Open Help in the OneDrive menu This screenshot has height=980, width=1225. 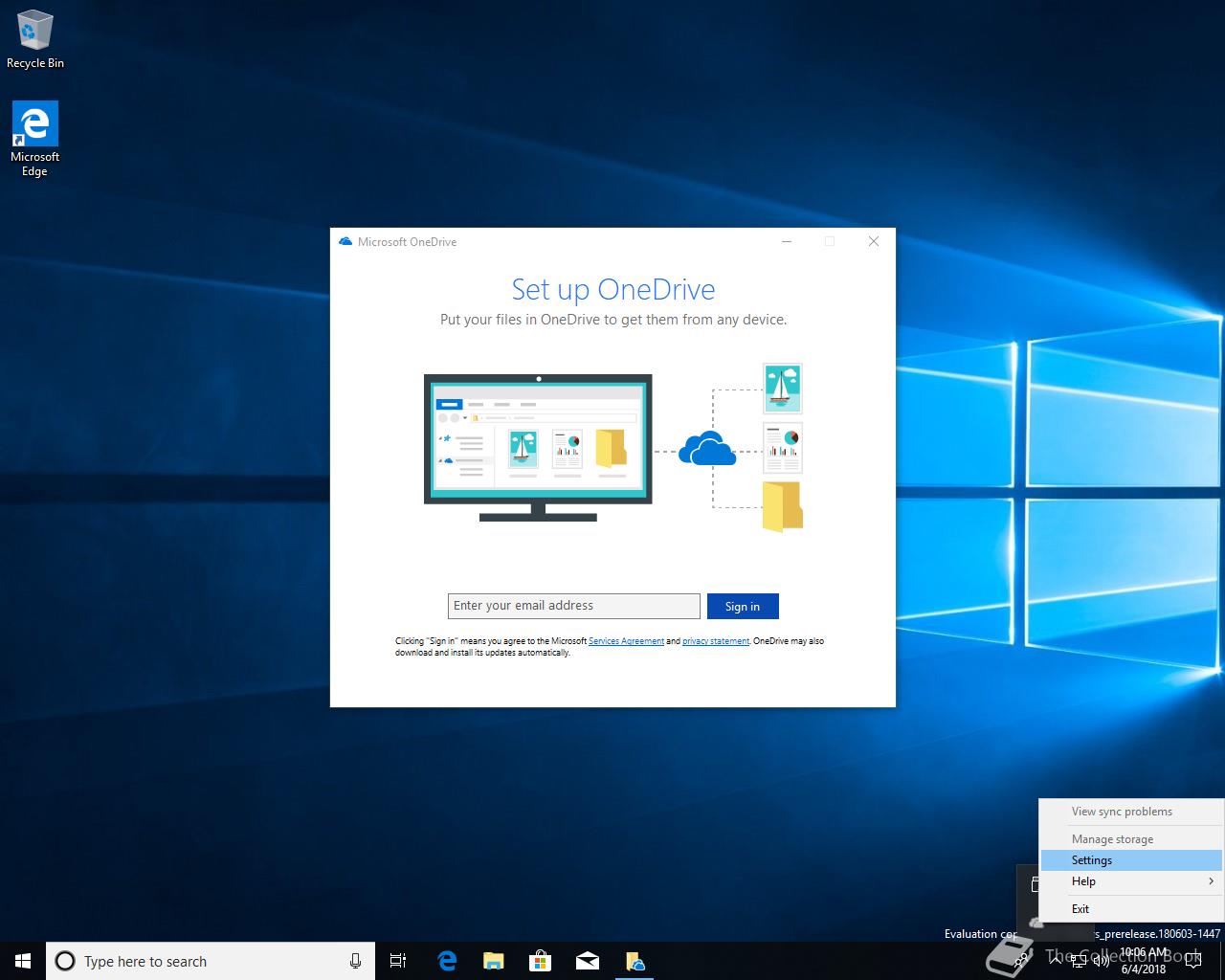coord(1131,881)
